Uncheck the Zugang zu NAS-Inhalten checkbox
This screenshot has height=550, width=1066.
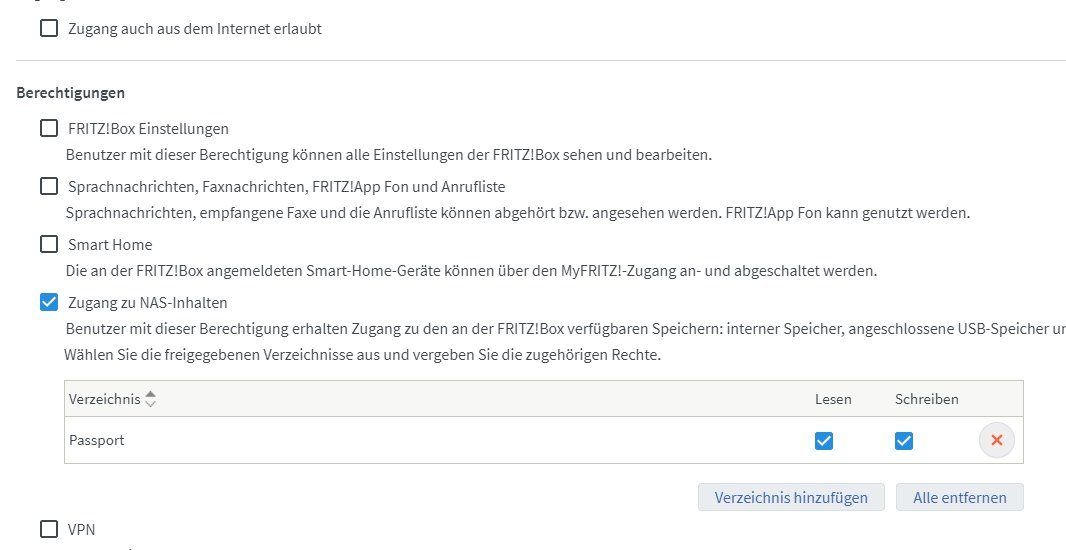click(x=49, y=302)
